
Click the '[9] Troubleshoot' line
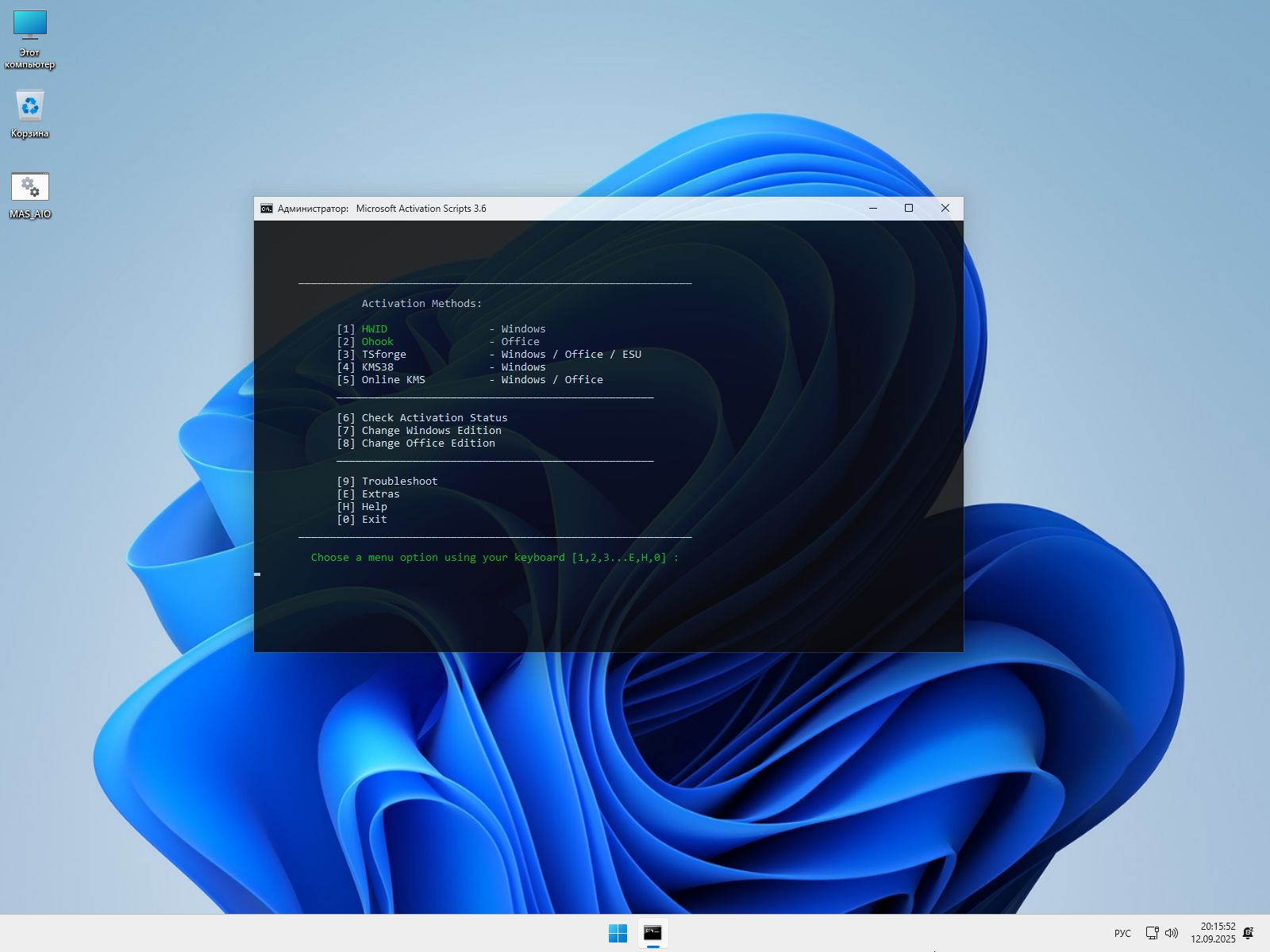(387, 482)
